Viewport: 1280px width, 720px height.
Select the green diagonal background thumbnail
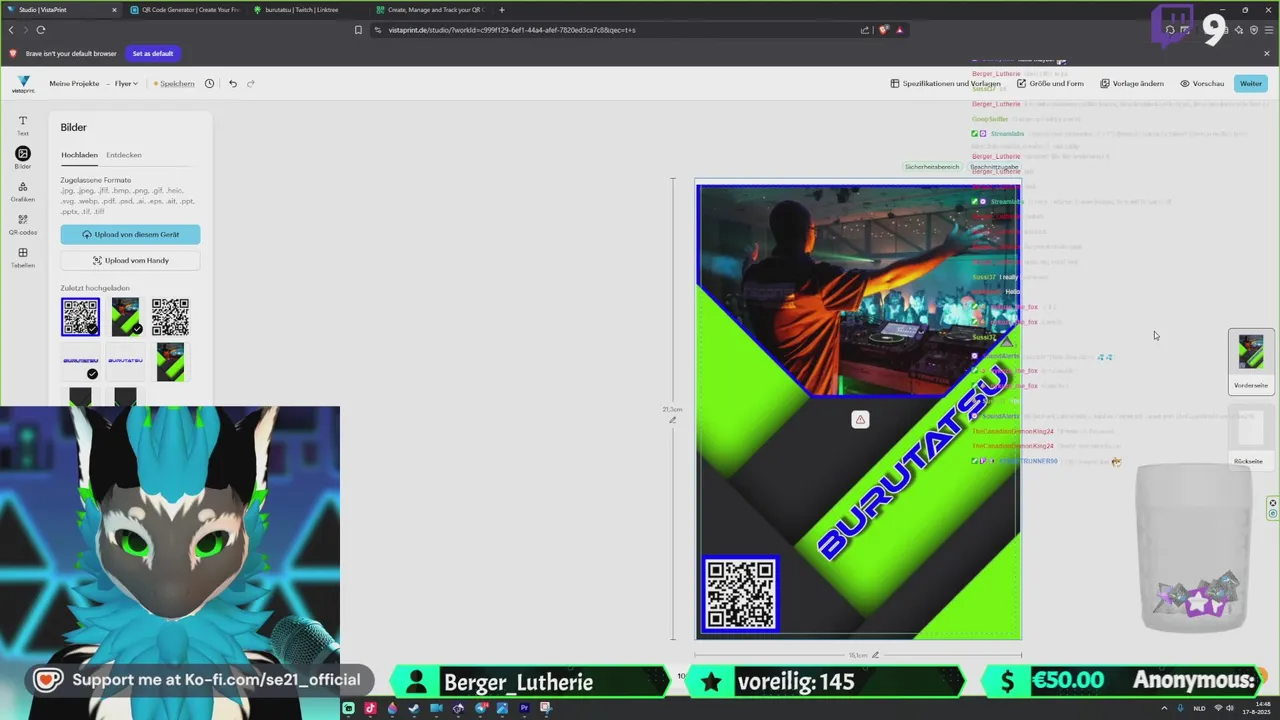tap(126, 317)
